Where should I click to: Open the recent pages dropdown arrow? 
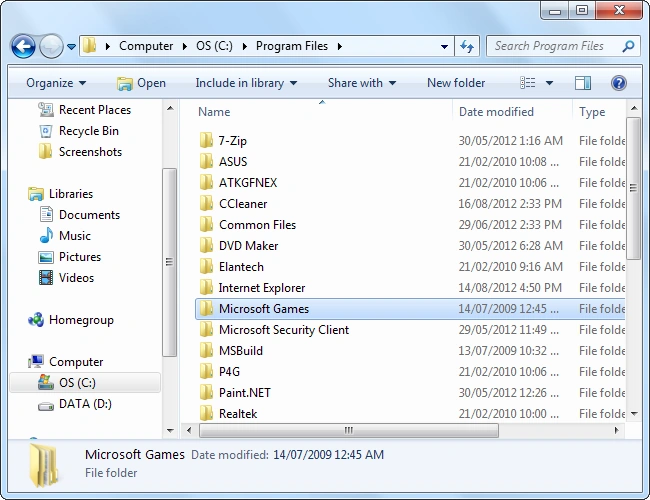click(x=71, y=47)
